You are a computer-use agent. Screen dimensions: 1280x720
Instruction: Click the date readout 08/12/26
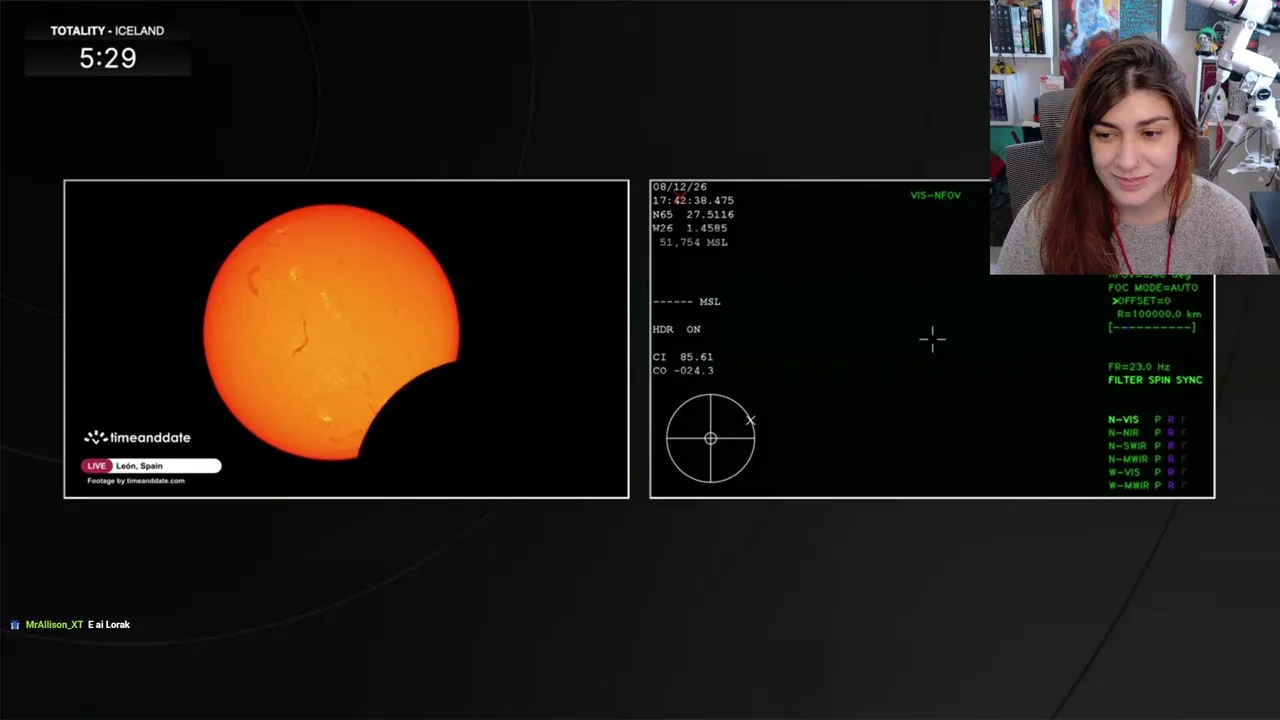[x=679, y=187]
